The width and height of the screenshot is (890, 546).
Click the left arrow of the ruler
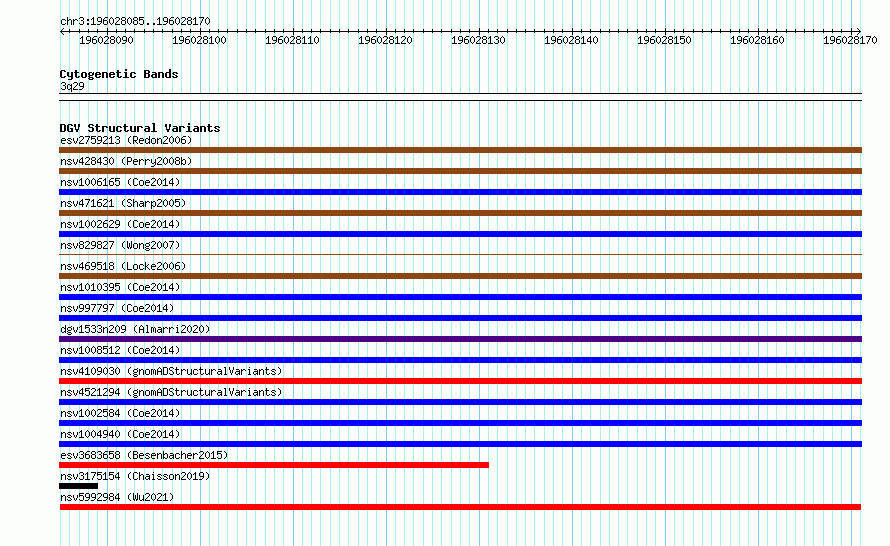62,32
